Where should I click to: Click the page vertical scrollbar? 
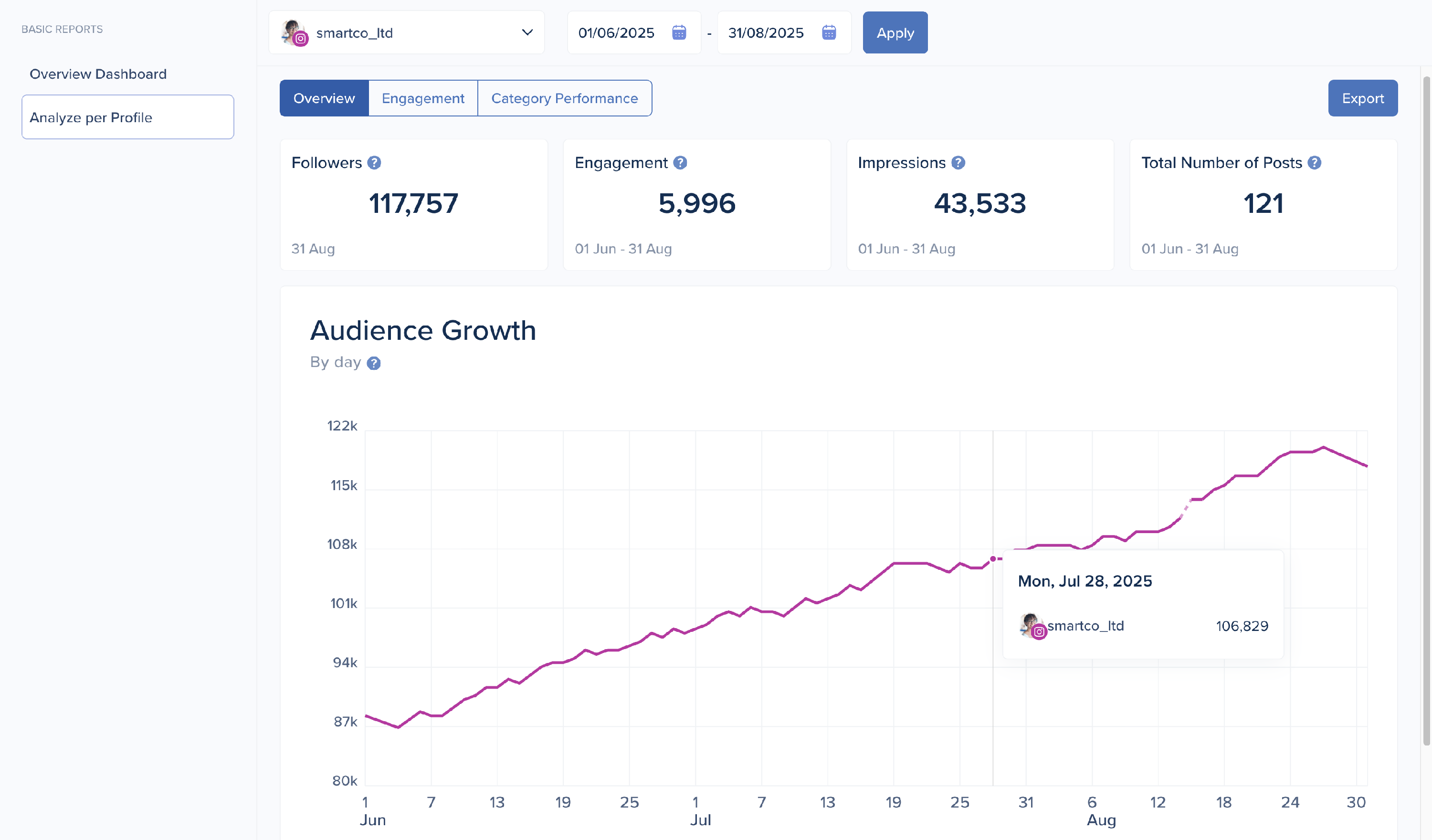click(1426, 409)
